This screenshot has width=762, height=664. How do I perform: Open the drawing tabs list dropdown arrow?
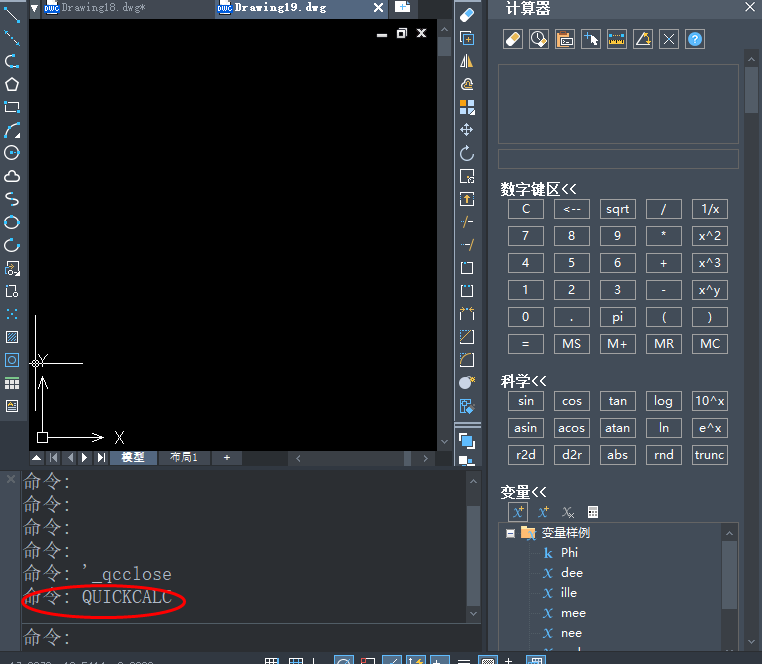pyautogui.click(x=35, y=8)
